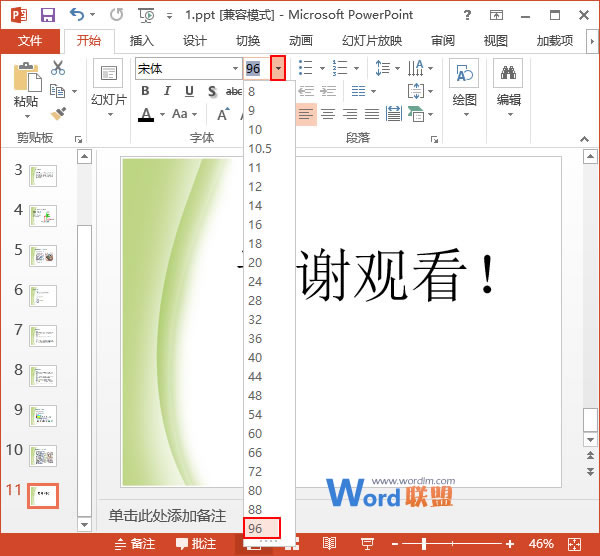
Task: Toggle the Notes (备注) pane
Action: [135, 543]
